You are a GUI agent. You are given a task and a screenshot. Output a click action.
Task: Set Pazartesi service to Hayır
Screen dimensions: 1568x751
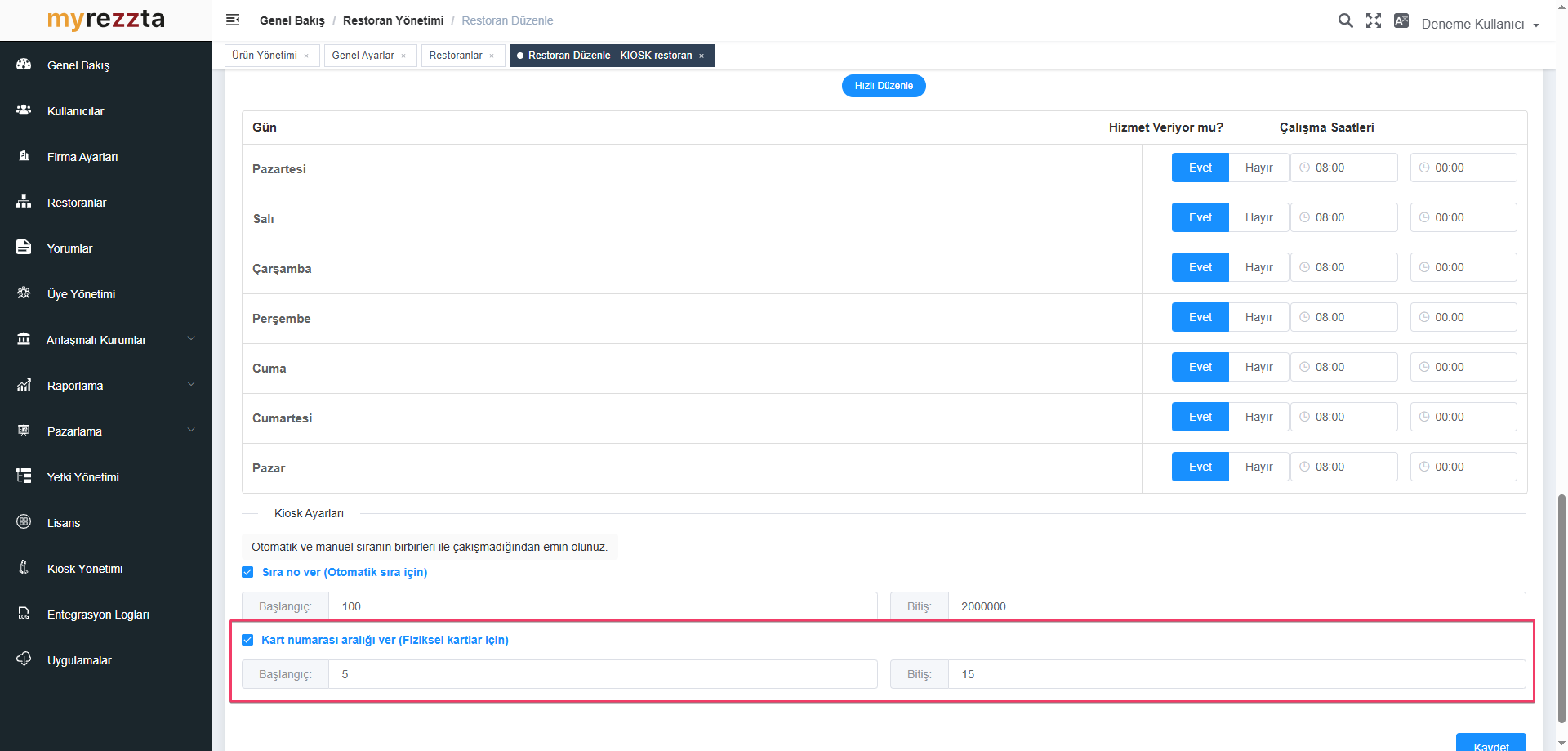(1258, 168)
